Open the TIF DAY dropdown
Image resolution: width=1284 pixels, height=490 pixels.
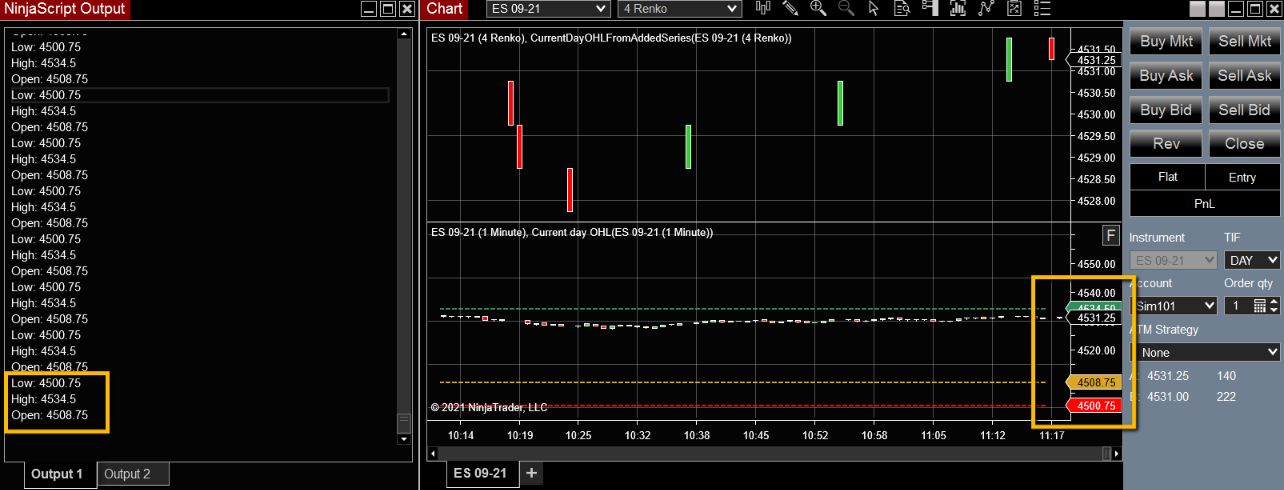pos(1252,260)
